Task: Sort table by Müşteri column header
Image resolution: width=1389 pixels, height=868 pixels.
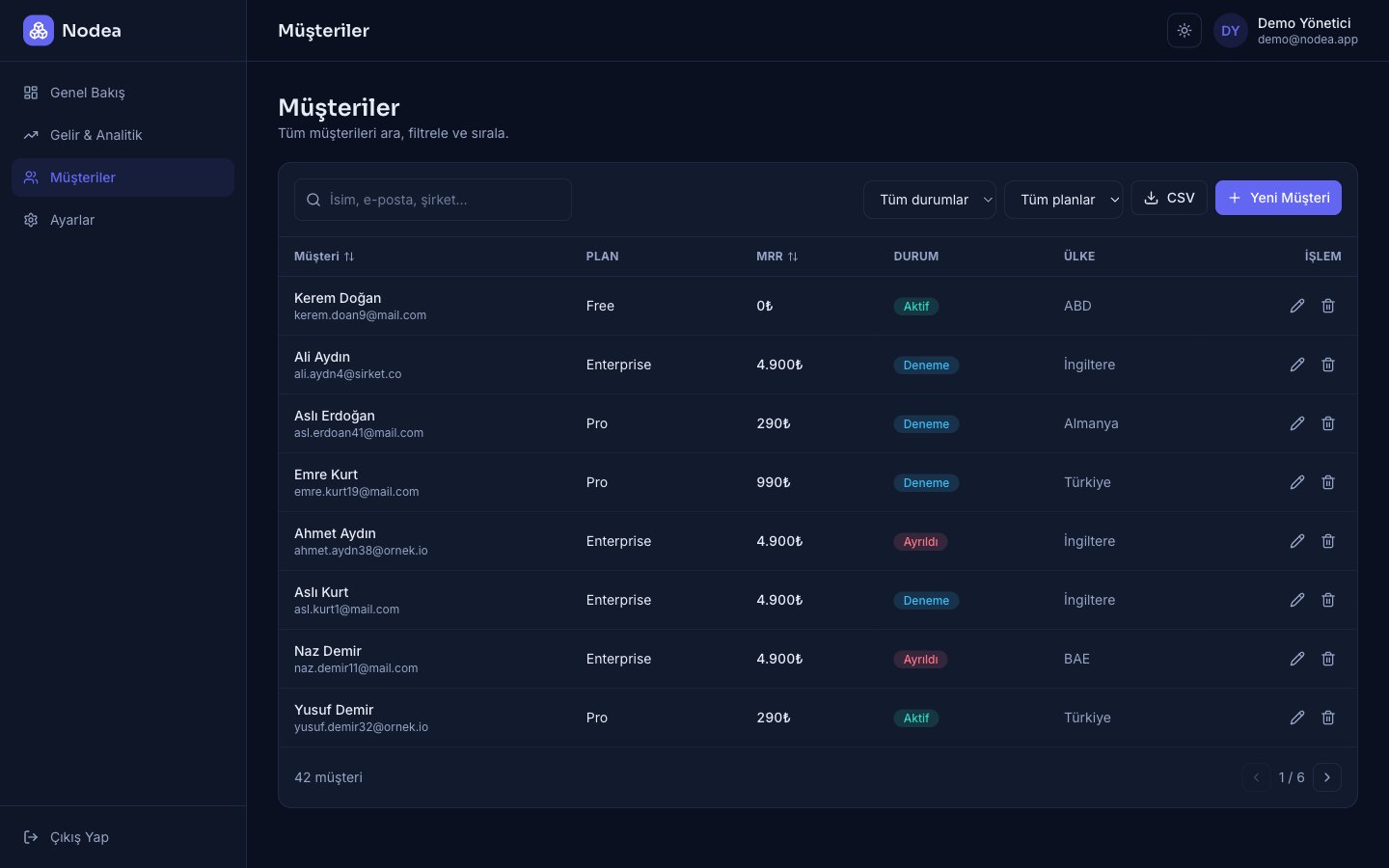Action: tap(324, 257)
